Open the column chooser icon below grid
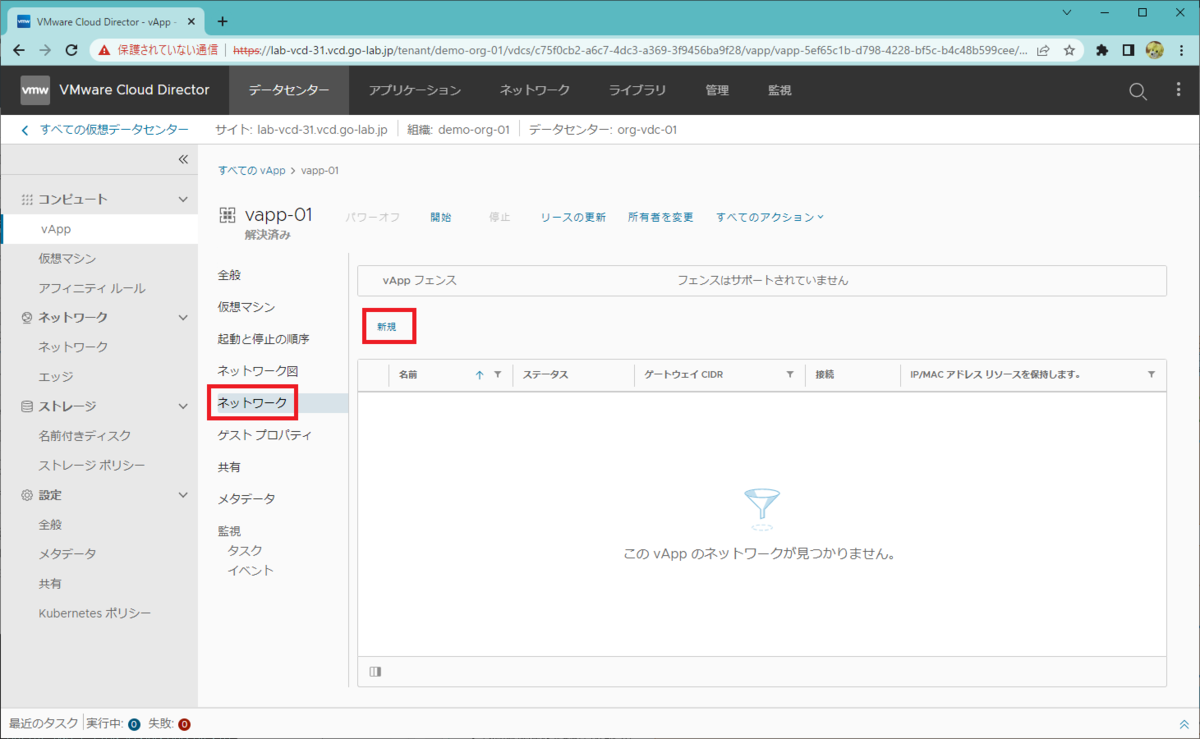Viewport: 1200px width, 739px height. (375, 671)
